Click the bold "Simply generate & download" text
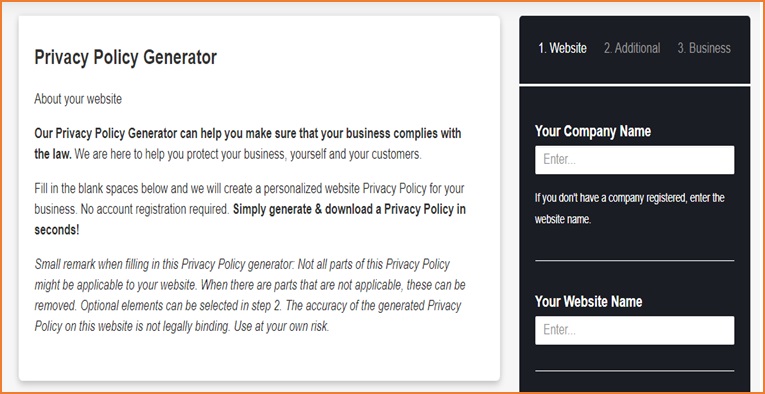Image resolution: width=765 pixels, height=394 pixels. (x=250, y=219)
